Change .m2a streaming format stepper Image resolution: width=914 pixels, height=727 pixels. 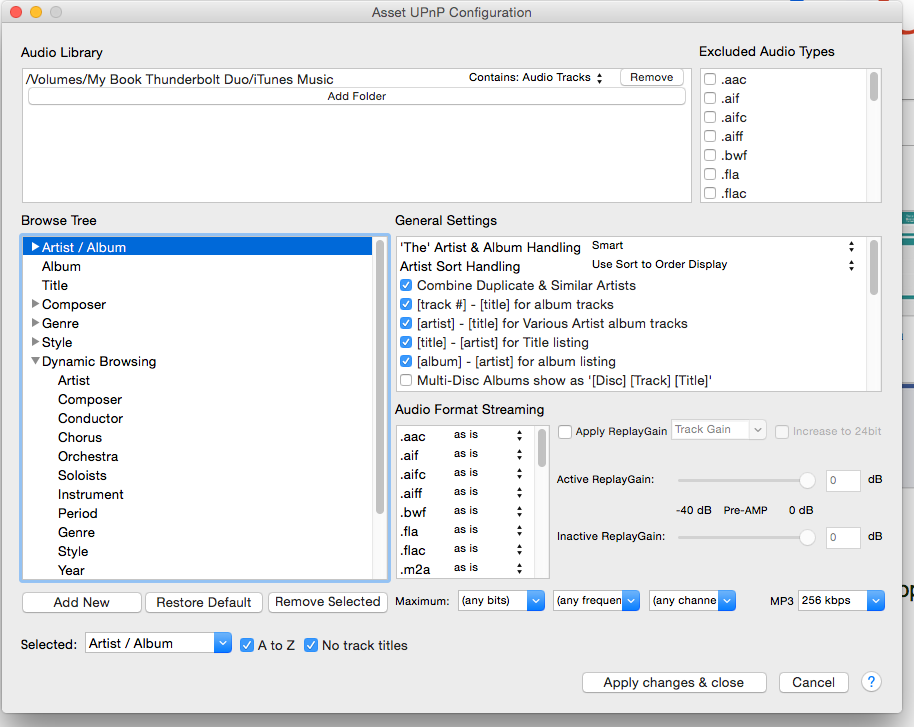[519, 568]
